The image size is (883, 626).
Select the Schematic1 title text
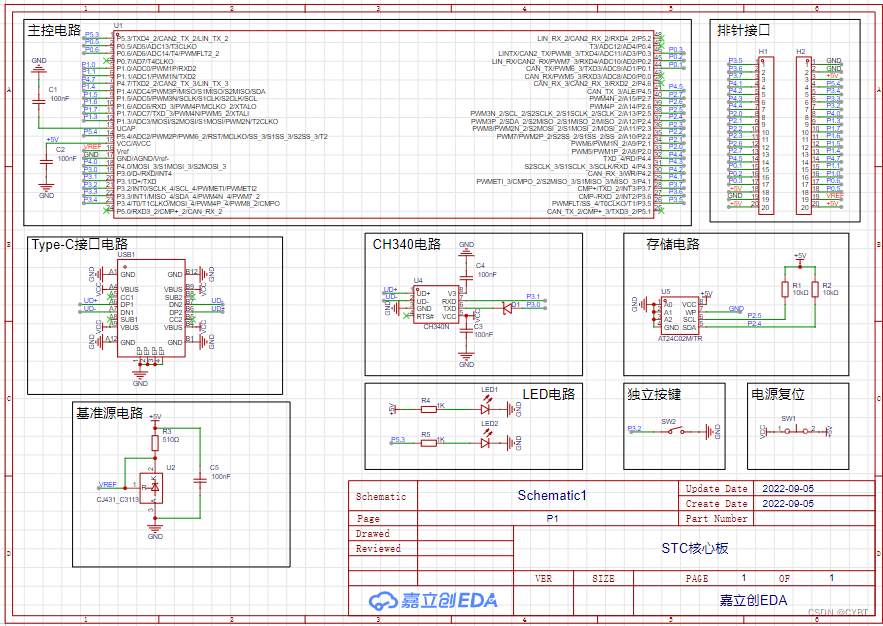point(552,495)
